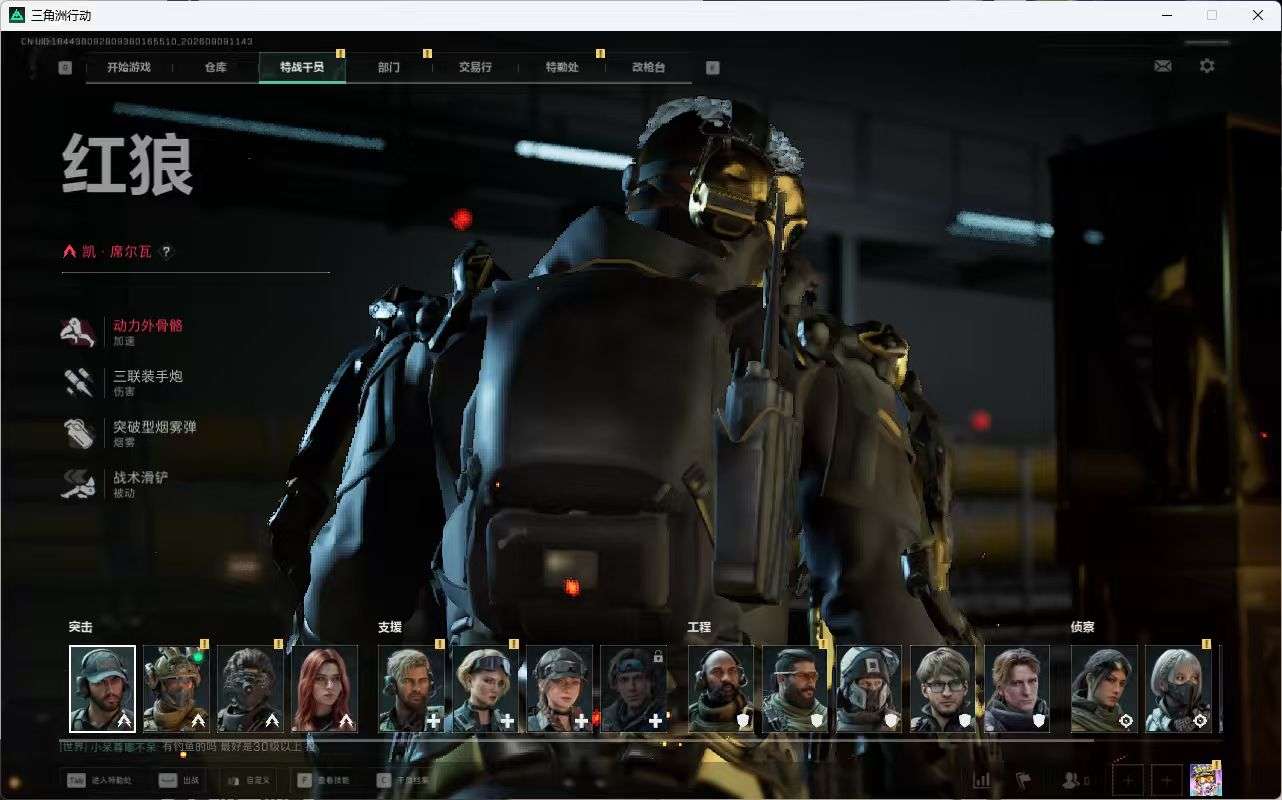
Task: Select the 突击 operator with green status dot
Action: [176, 688]
